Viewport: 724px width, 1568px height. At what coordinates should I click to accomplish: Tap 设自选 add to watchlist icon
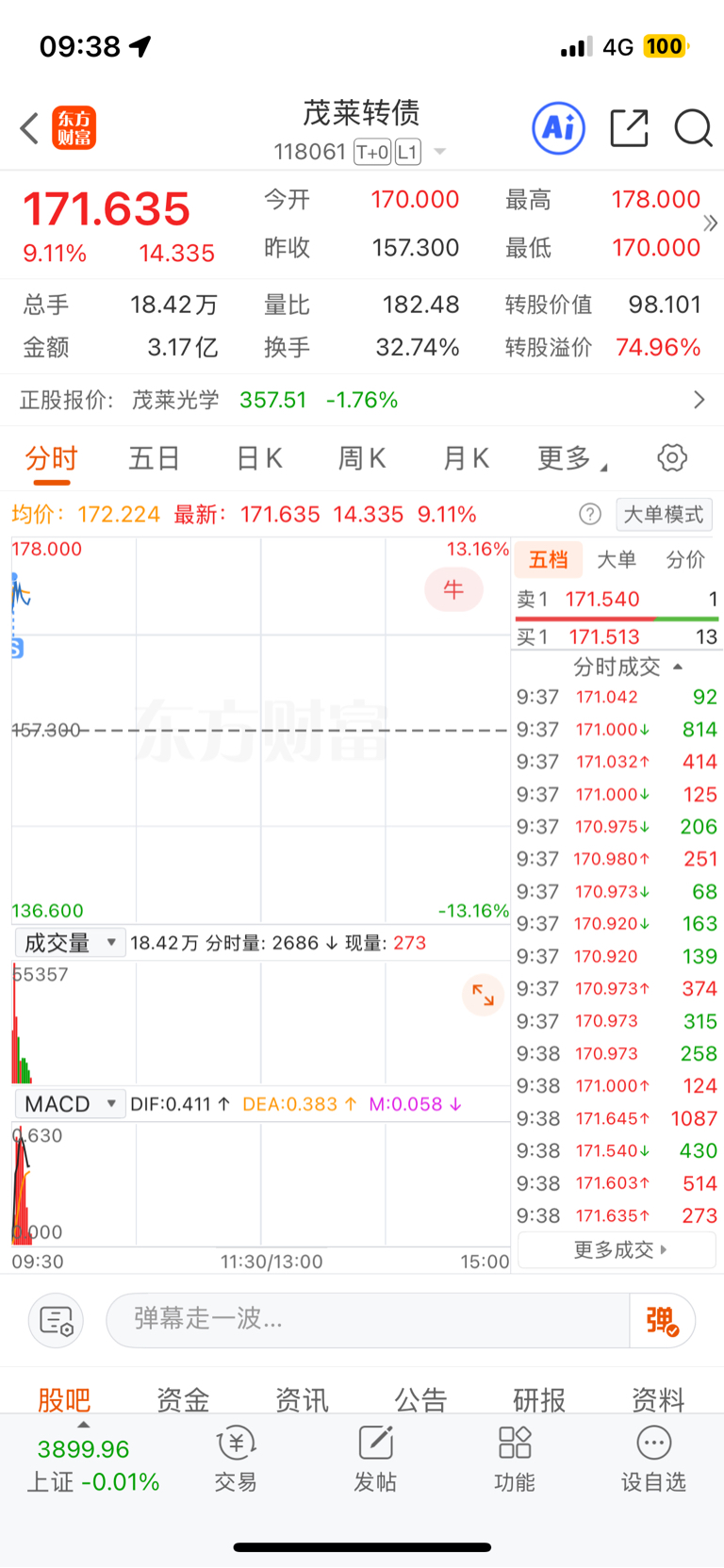(x=653, y=1460)
